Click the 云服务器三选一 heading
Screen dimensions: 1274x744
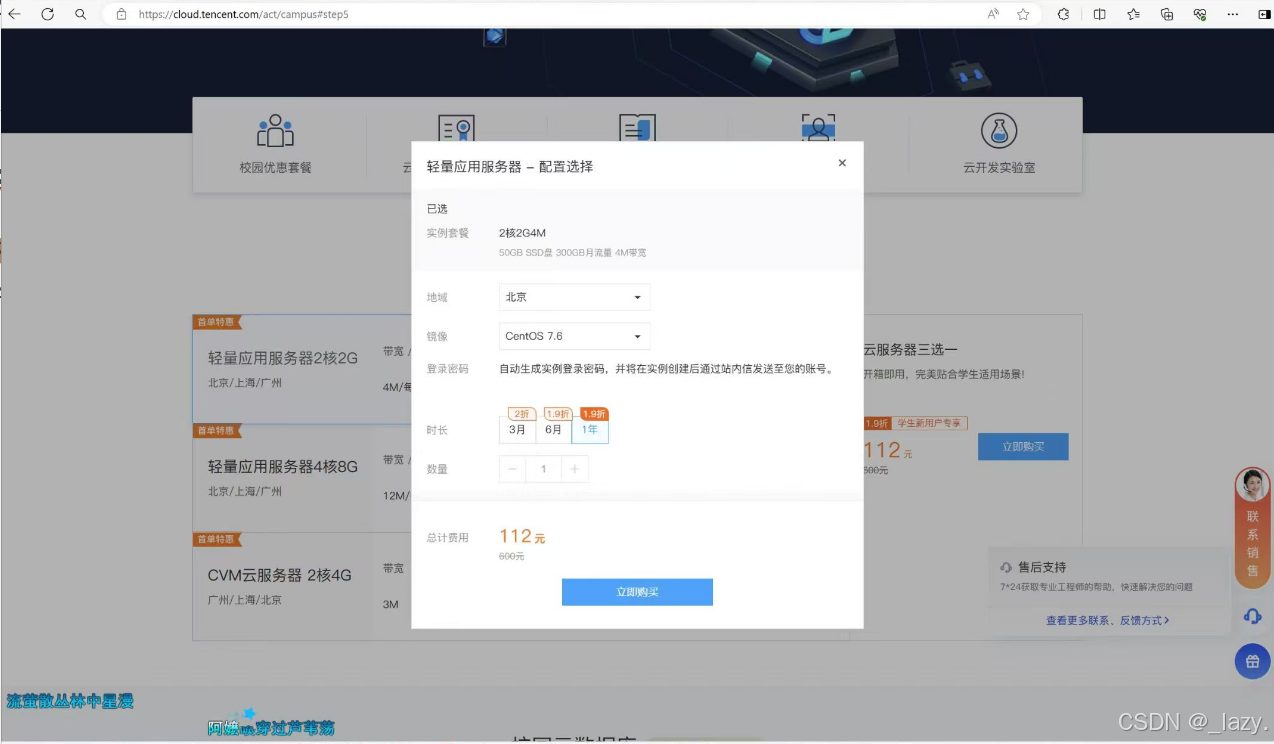coord(910,349)
